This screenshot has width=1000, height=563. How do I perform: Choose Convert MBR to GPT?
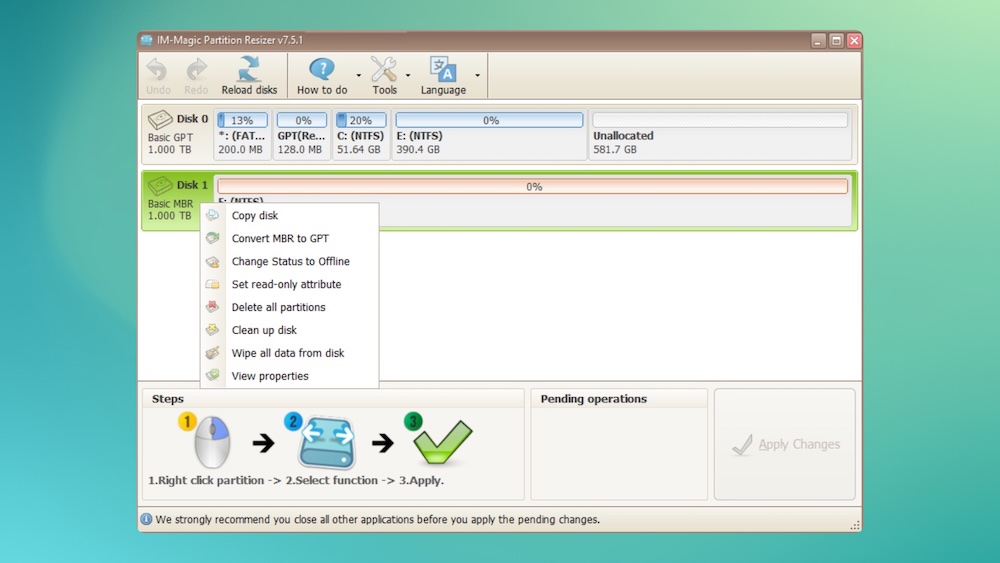280,239
